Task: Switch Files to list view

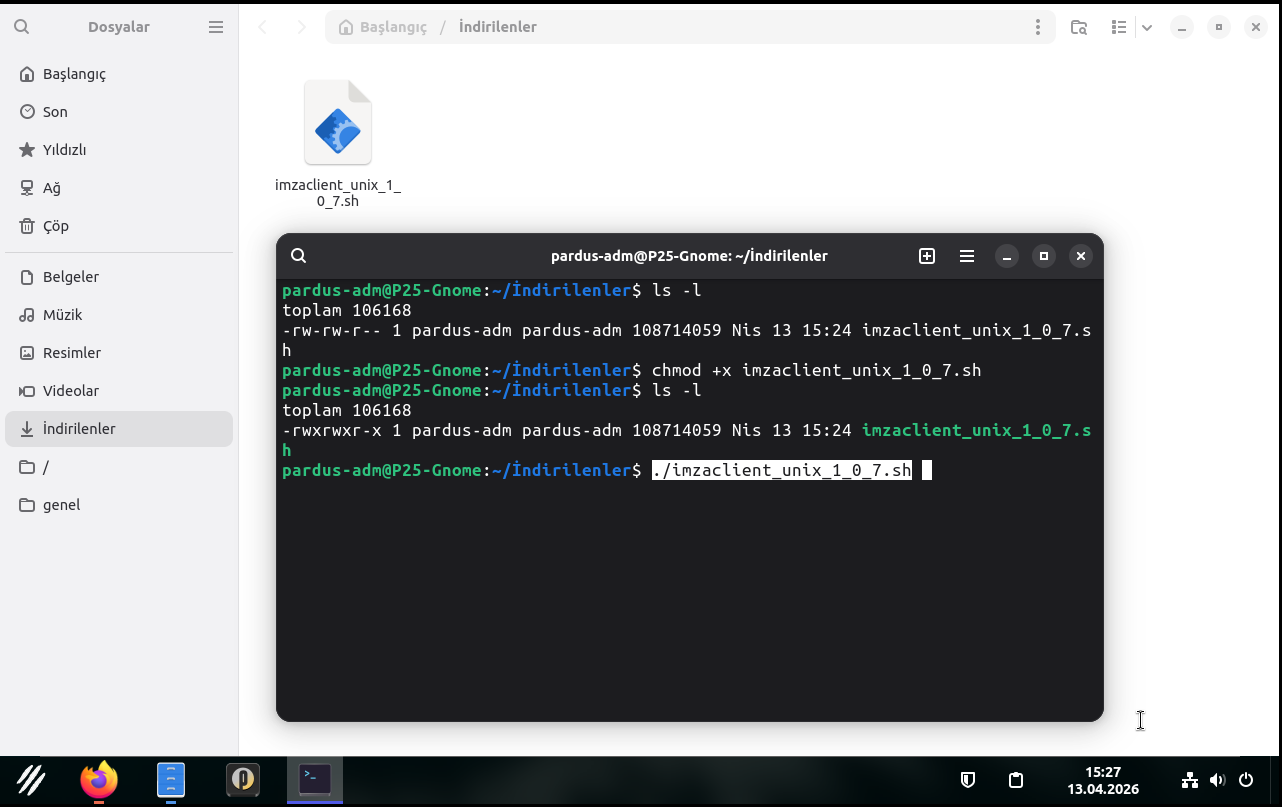Action: click(x=1119, y=27)
